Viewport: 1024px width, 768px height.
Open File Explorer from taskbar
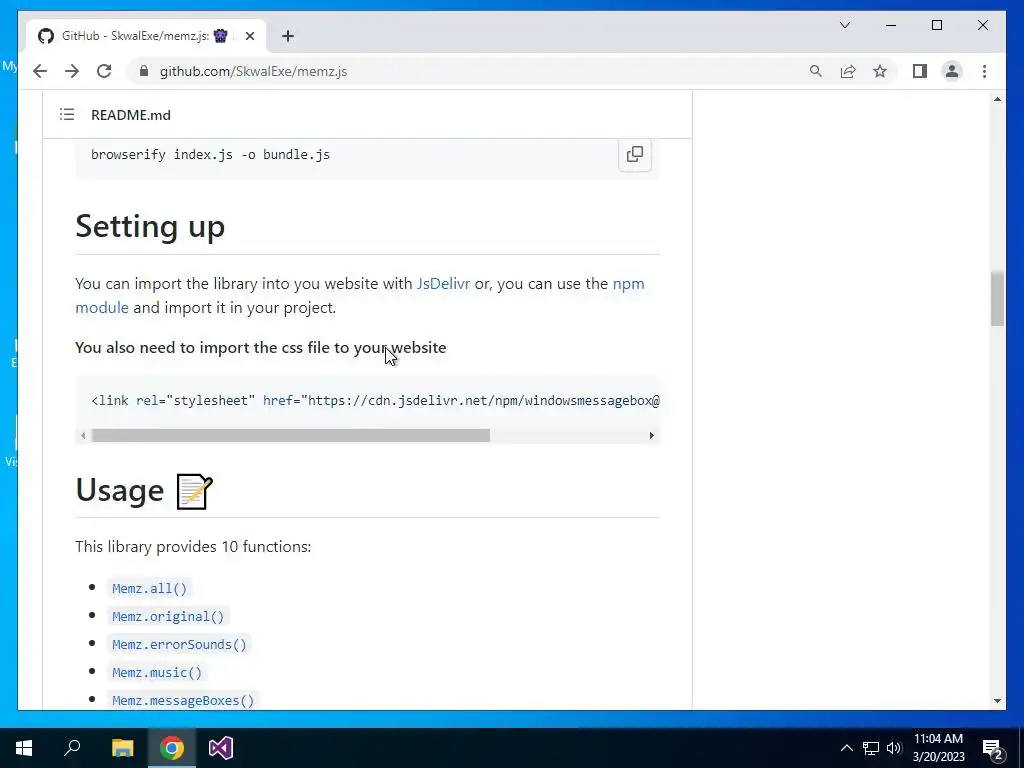click(x=122, y=748)
